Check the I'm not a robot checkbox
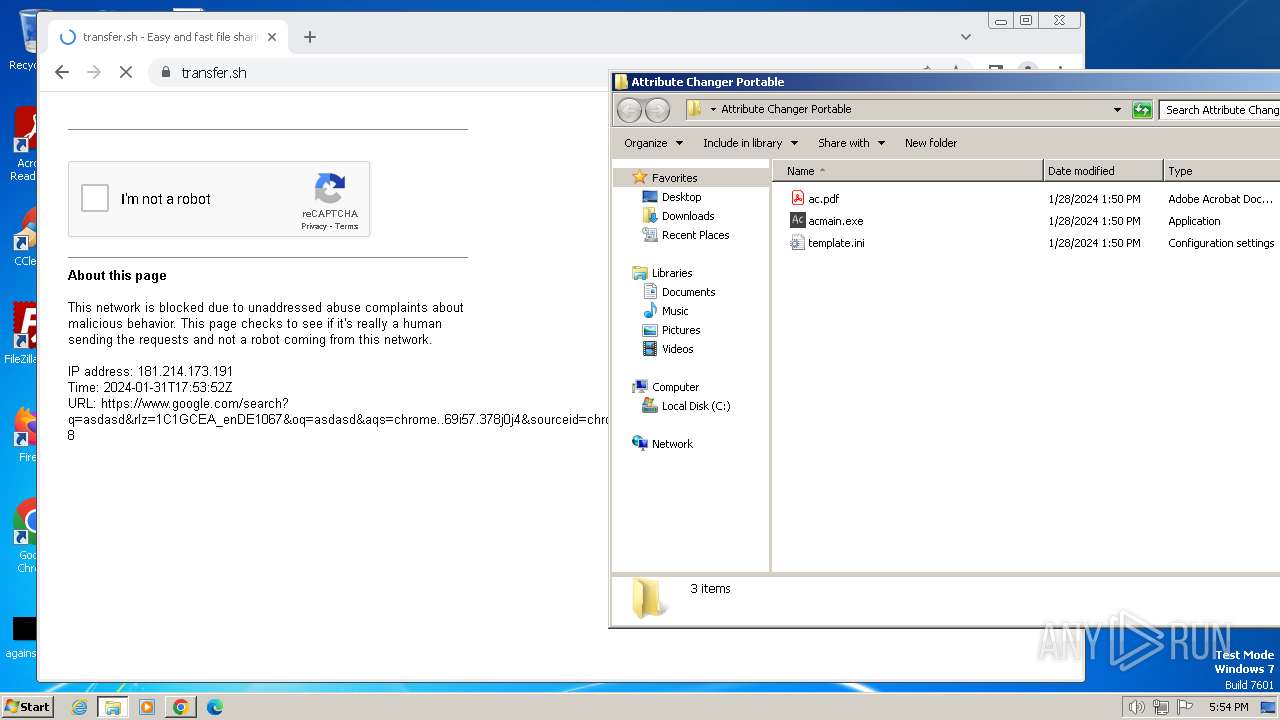The height and width of the screenshot is (720, 1280). (x=95, y=198)
